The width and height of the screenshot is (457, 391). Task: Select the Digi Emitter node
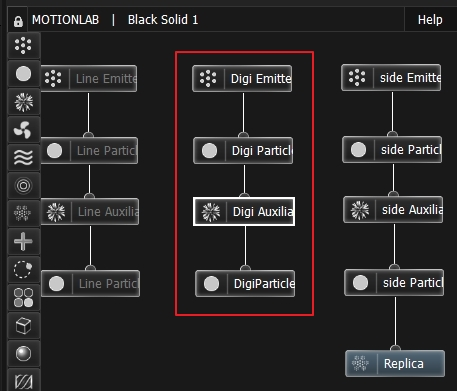[242, 79]
